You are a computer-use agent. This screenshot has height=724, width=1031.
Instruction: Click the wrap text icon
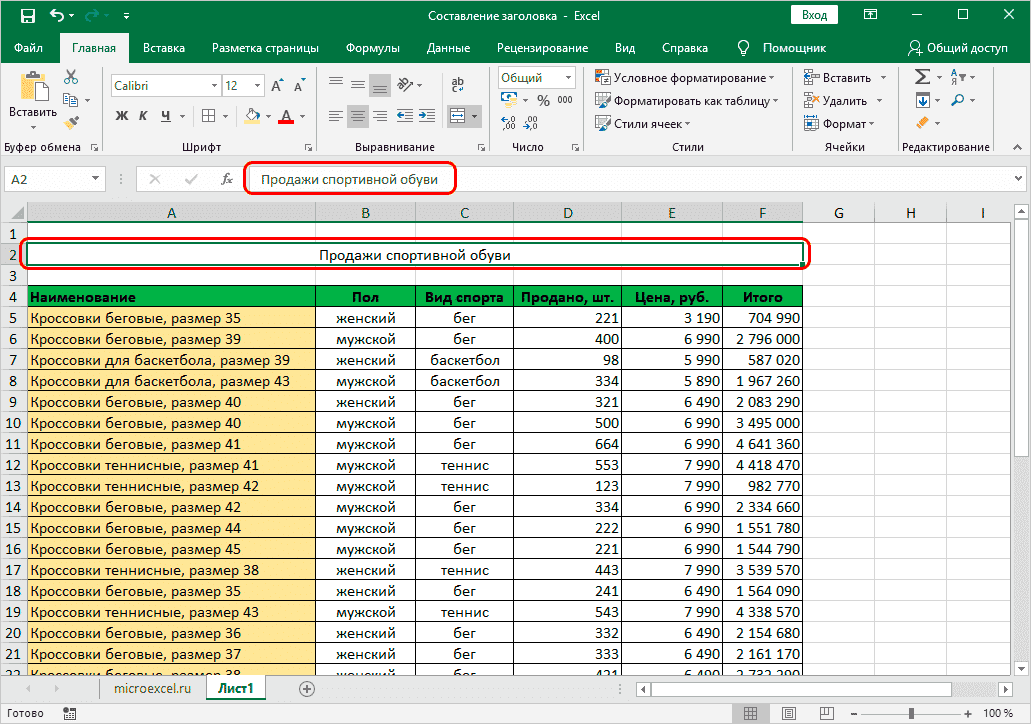pos(458,85)
